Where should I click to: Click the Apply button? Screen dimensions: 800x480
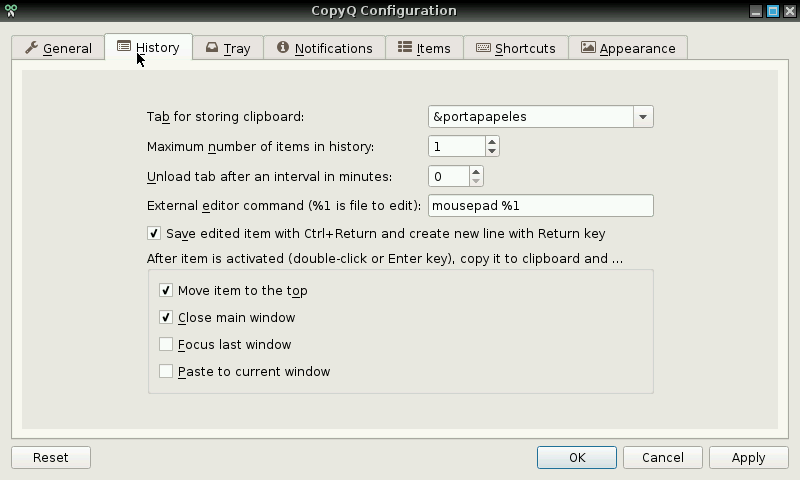[748, 458]
